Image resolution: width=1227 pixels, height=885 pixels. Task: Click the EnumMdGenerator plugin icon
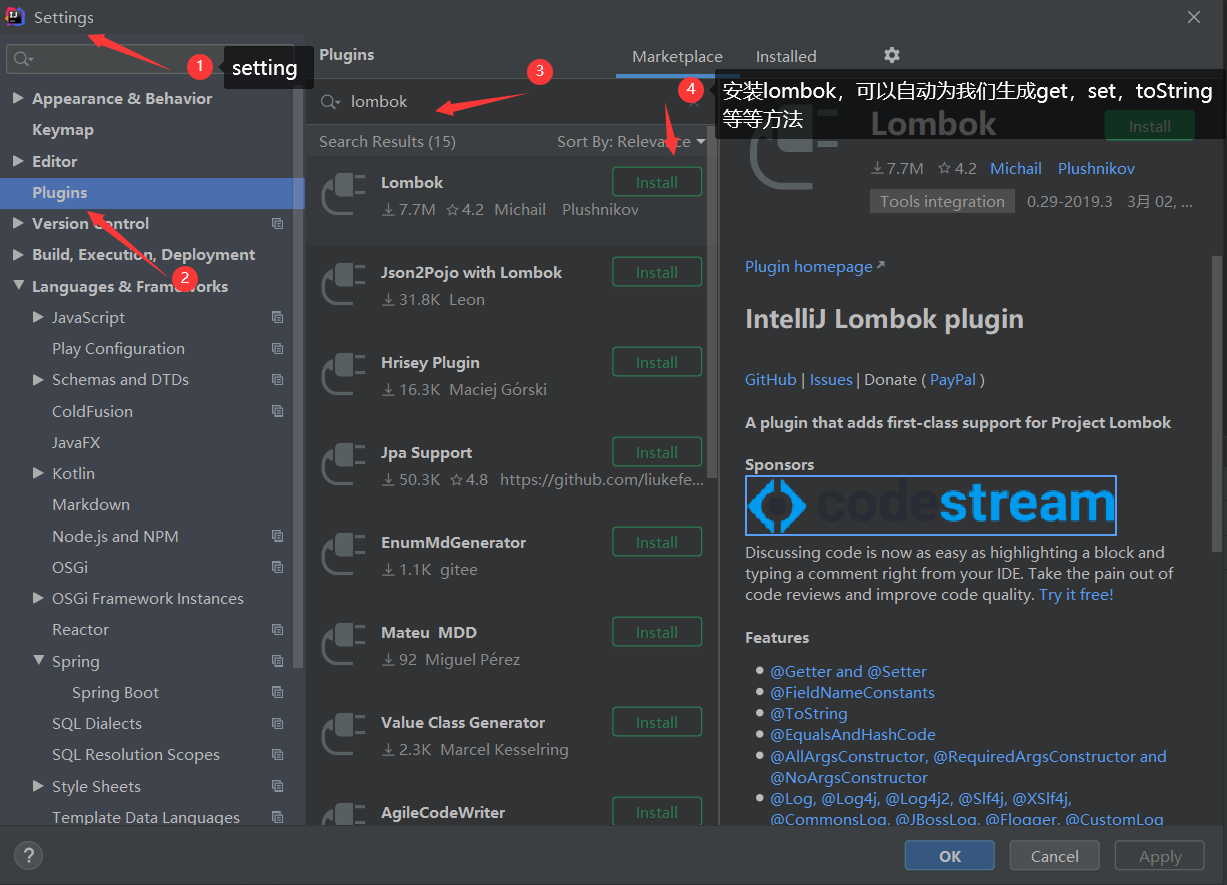(343, 555)
